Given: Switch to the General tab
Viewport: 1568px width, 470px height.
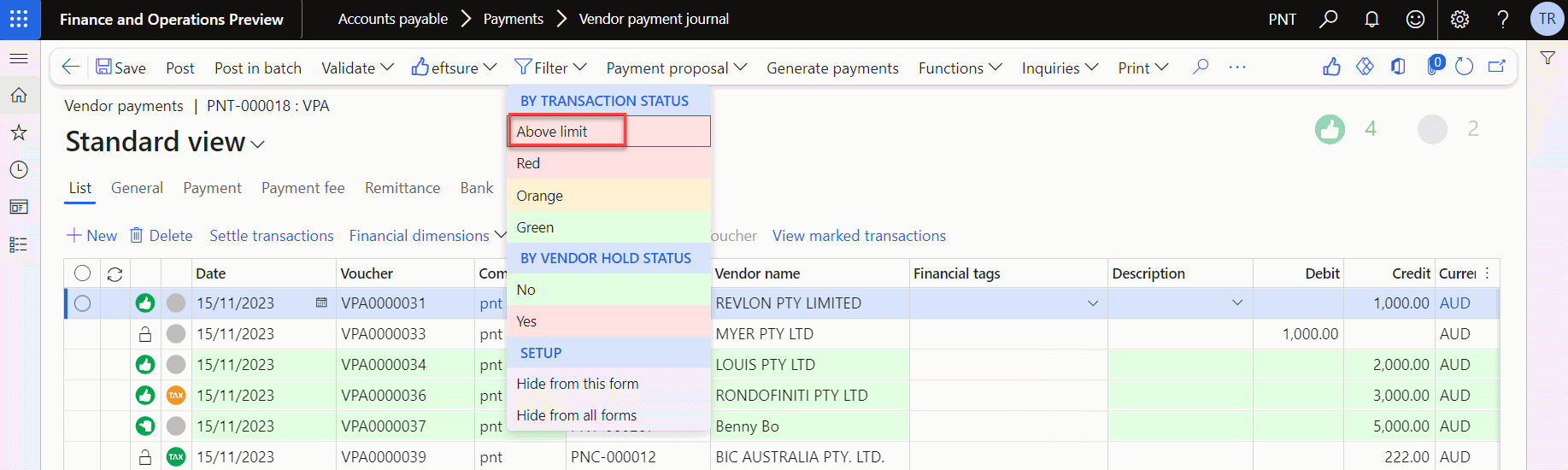Looking at the screenshot, I should 137,188.
